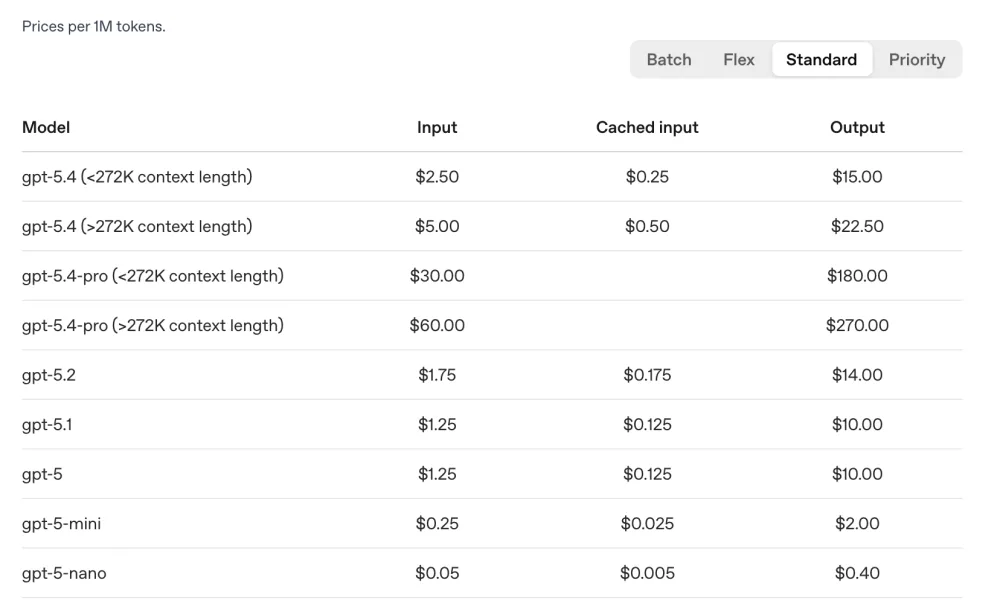Select the gpt-5.4 (>272K context length) row label

coord(137,226)
